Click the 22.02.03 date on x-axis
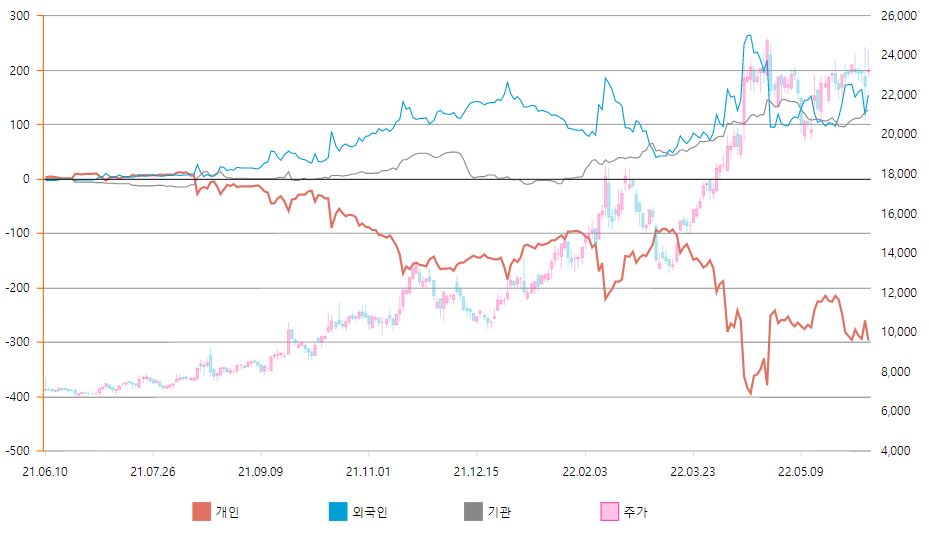The height and width of the screenshot is (540, 929). coord(585,470)
